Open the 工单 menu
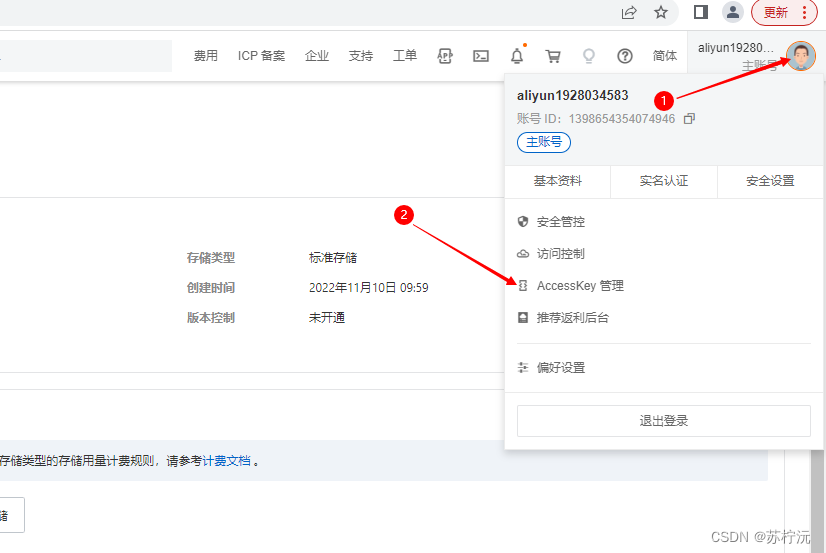Screen dimensions: 826x553 405,55
